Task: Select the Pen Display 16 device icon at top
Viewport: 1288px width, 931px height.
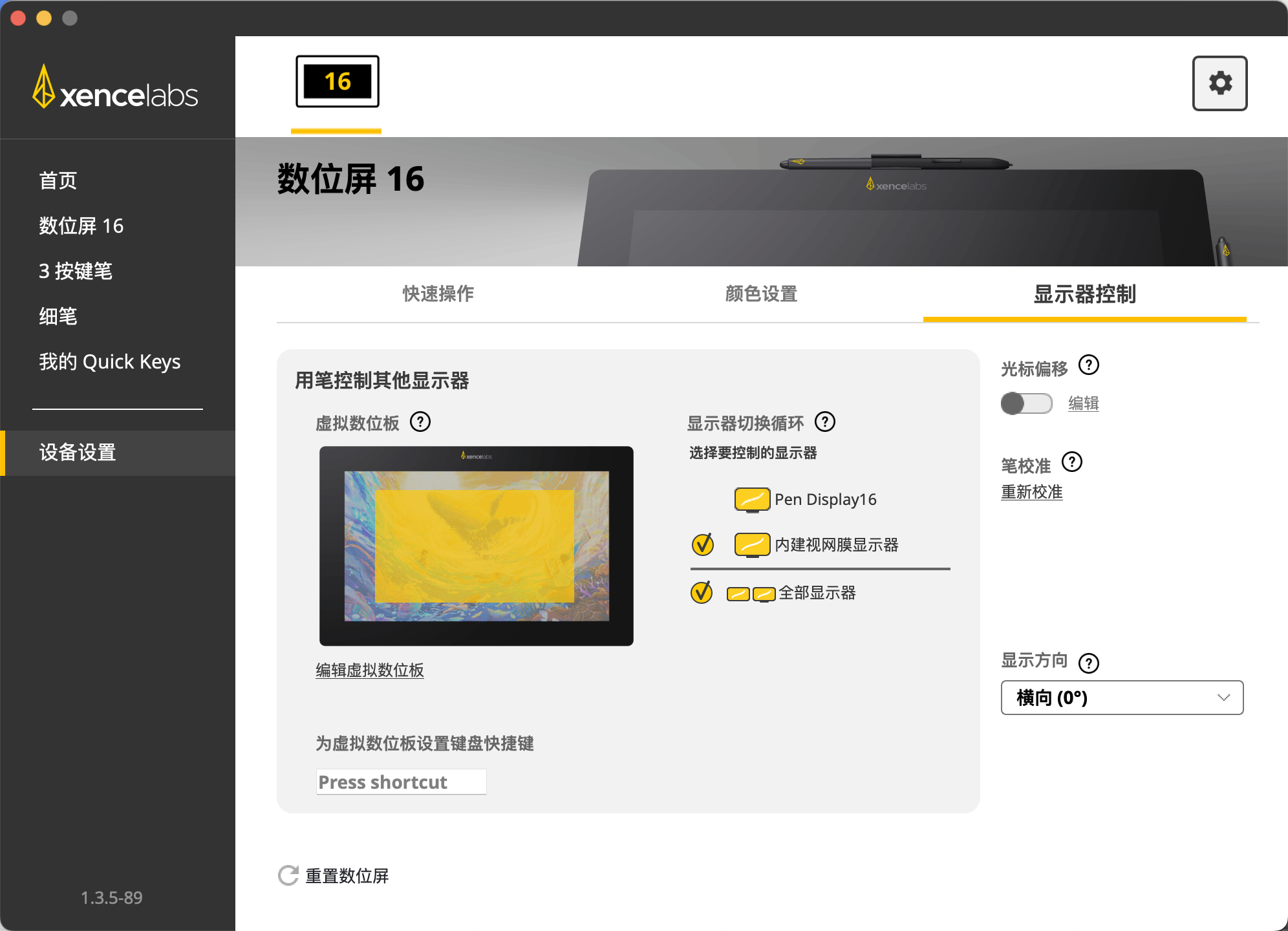Action: click(x=336, y=81)
